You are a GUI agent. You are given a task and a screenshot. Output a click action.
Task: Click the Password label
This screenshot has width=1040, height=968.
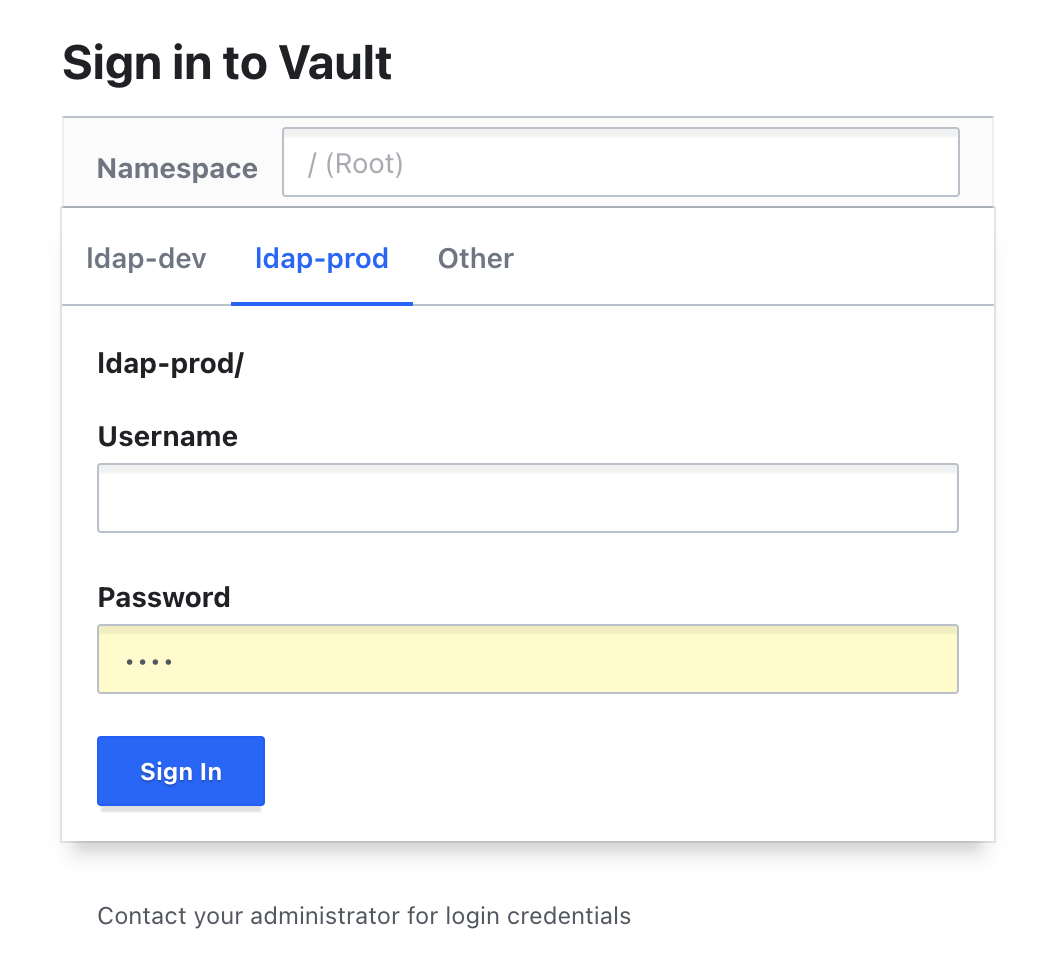163,597
